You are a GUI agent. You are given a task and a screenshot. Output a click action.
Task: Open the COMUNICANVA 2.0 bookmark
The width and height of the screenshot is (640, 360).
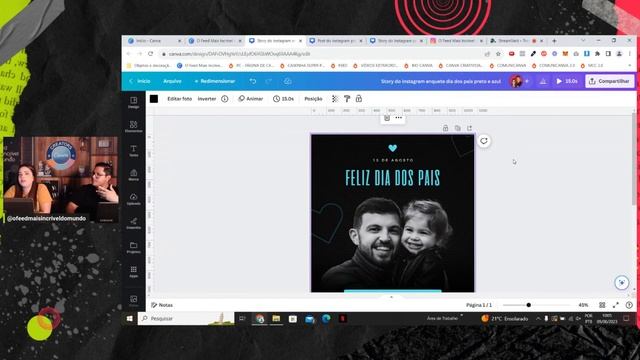pyautogui.click(x=553, y=65)
